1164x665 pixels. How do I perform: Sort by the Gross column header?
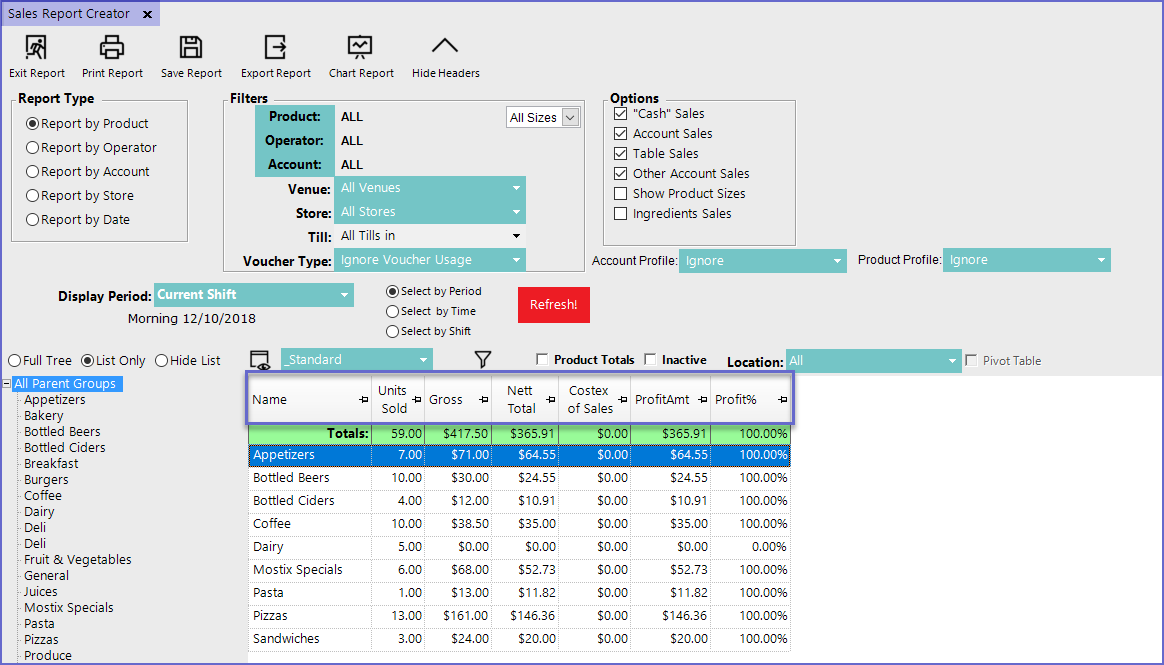tap(446, 400)
